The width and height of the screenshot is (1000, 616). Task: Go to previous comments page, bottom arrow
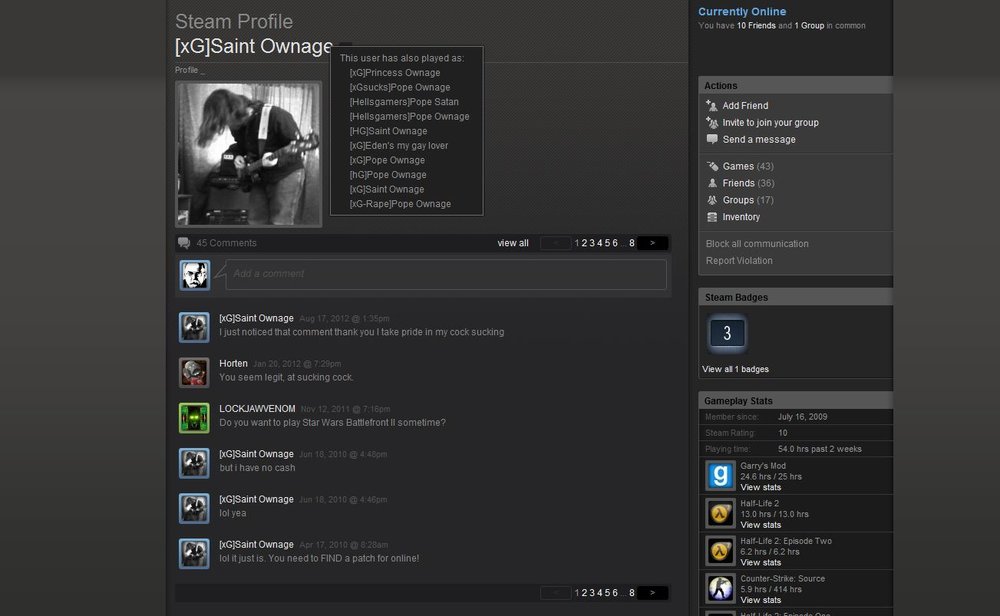coord(555,593)
